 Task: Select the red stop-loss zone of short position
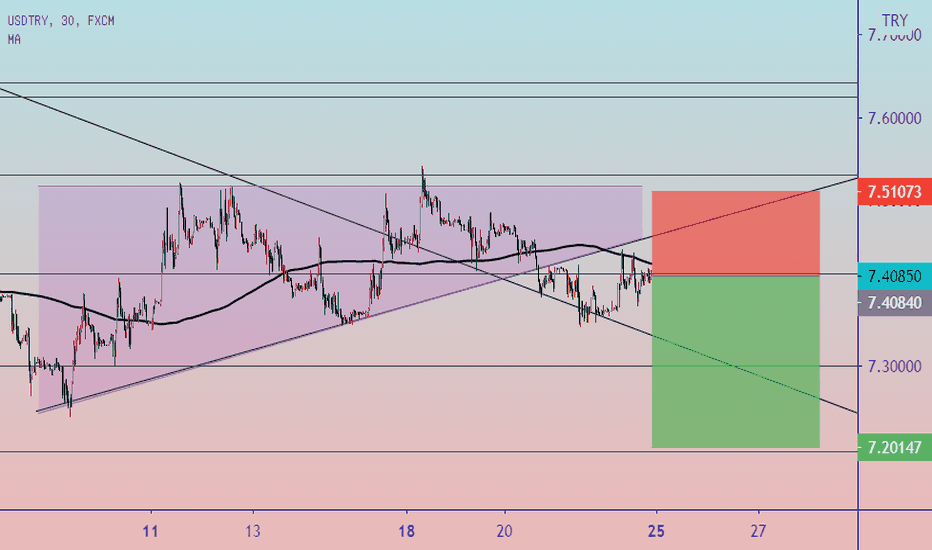(736, 233)
